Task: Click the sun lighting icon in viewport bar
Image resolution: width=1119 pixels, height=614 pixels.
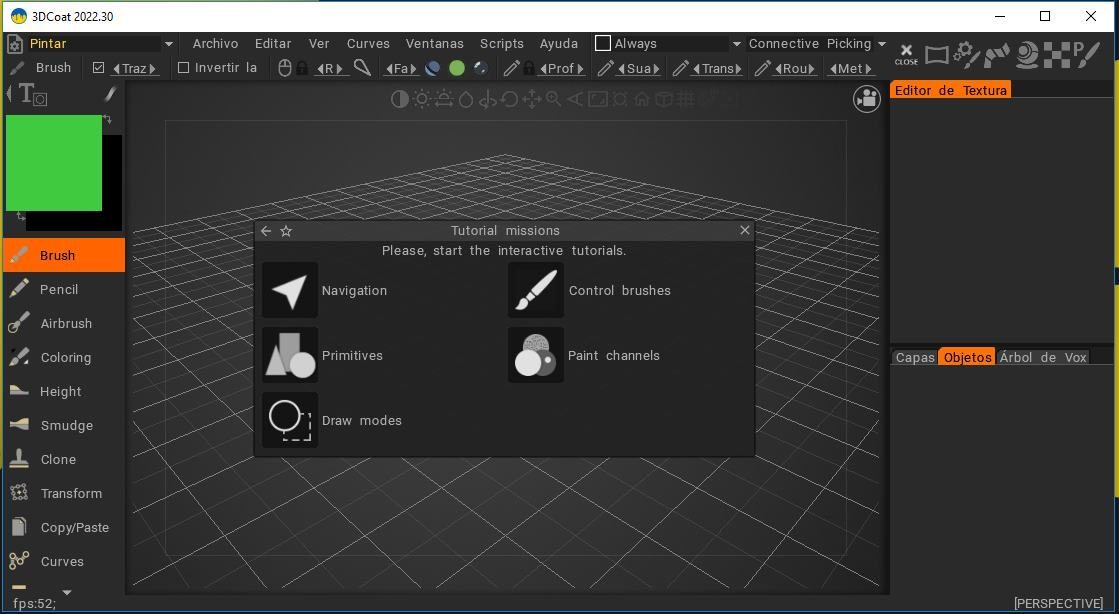Action: click(x=422, y=99)
